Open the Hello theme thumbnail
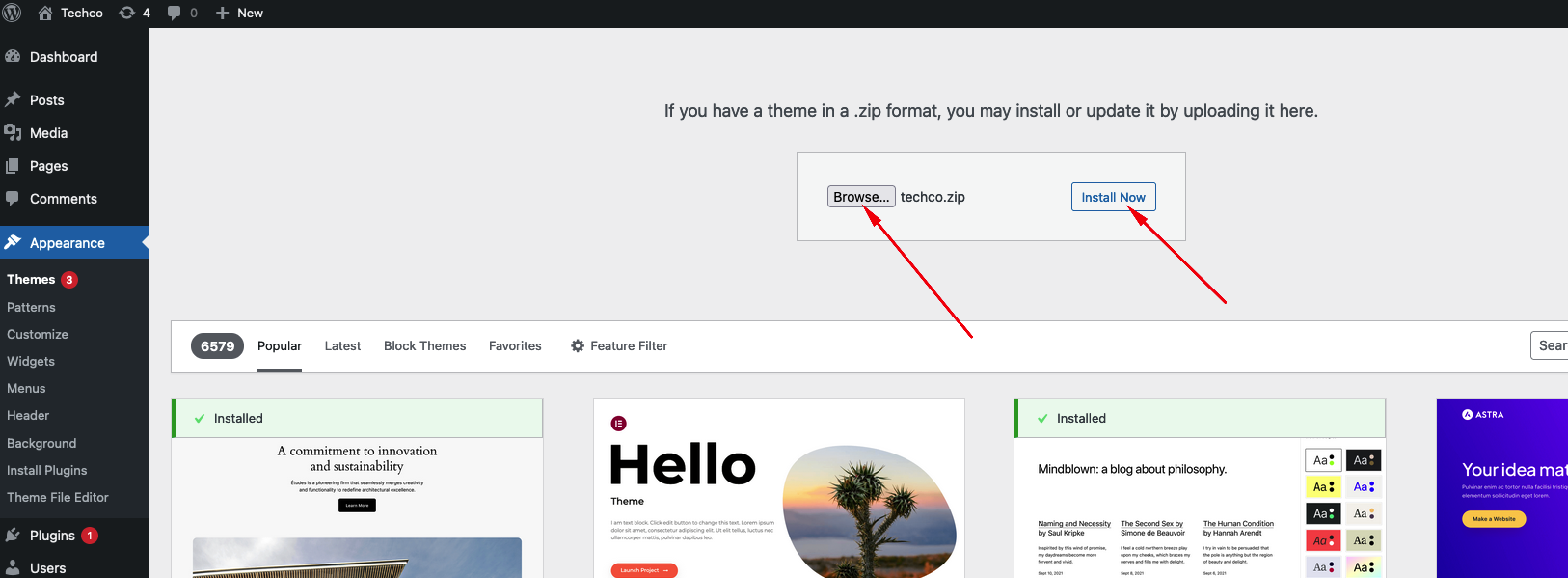Image resolution: width=1568 pixels, height=578 pixels. tap(778, 488)
